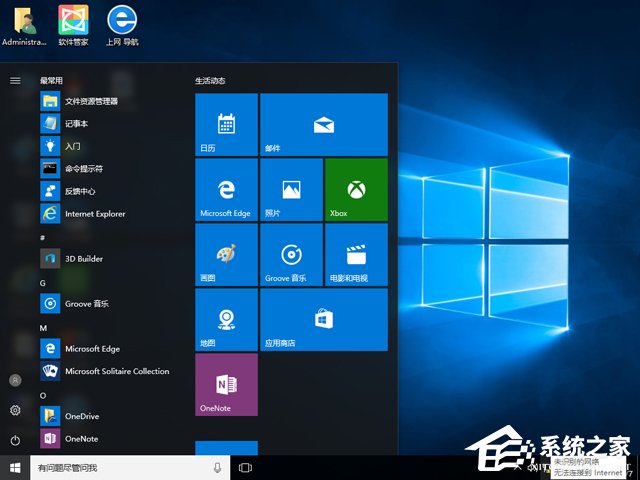This screenshot has height=480, width=640.
Task: Open the Microsoft Edge tile
Action: pos(226,189)
